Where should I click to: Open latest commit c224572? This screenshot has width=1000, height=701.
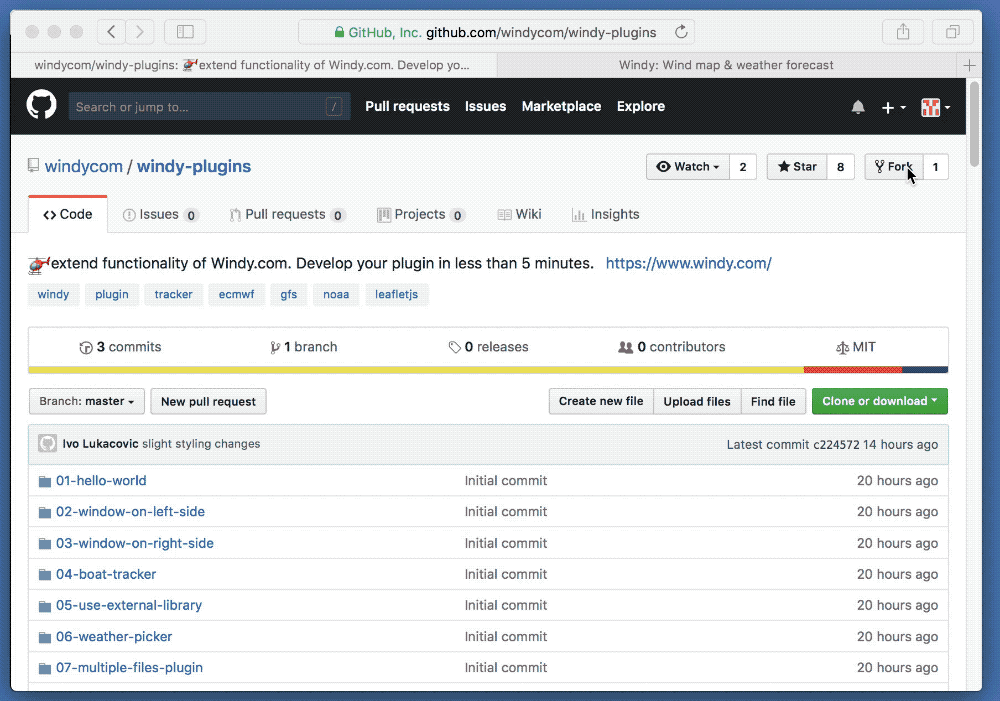pyautogui.click(x=836, y=445)
